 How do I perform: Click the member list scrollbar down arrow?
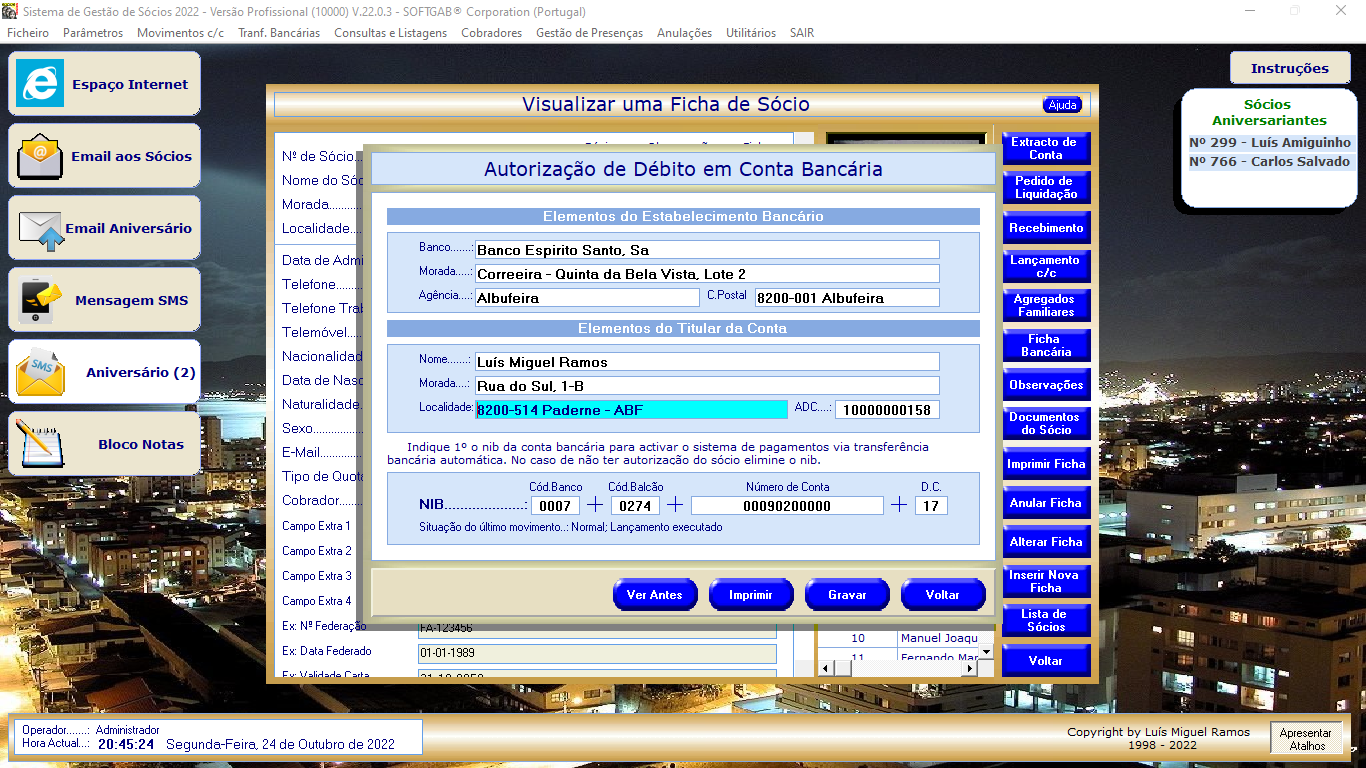point(985,652)
